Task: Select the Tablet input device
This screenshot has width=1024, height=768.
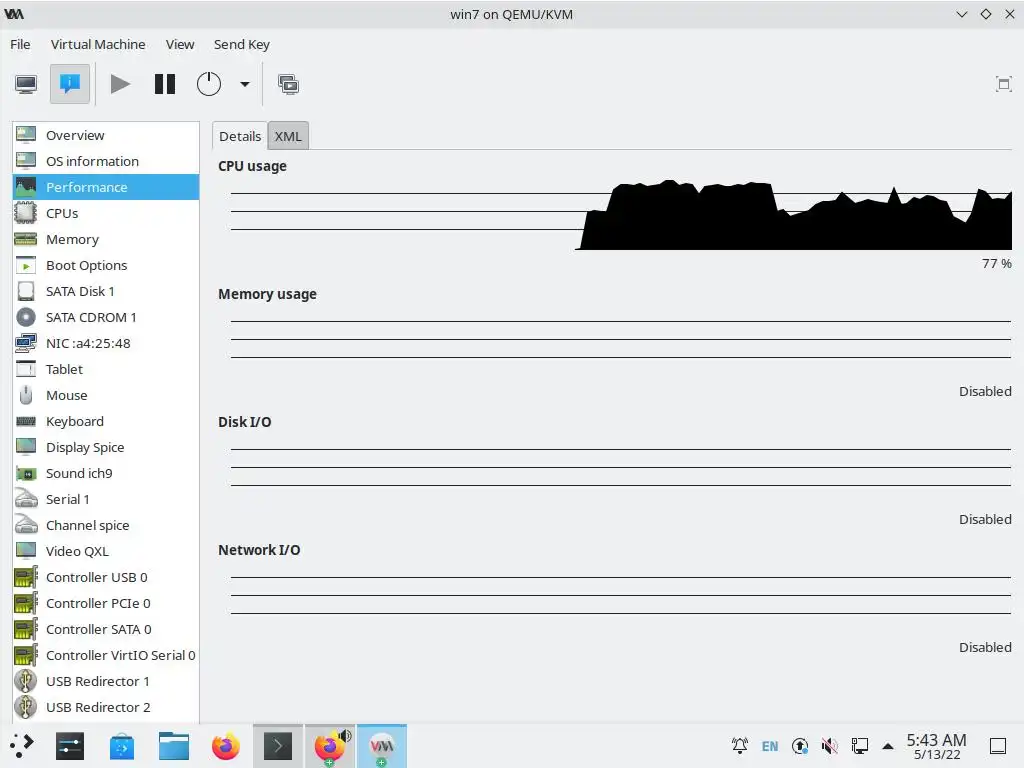Action: pyautogui.click(x=106, y=370)
